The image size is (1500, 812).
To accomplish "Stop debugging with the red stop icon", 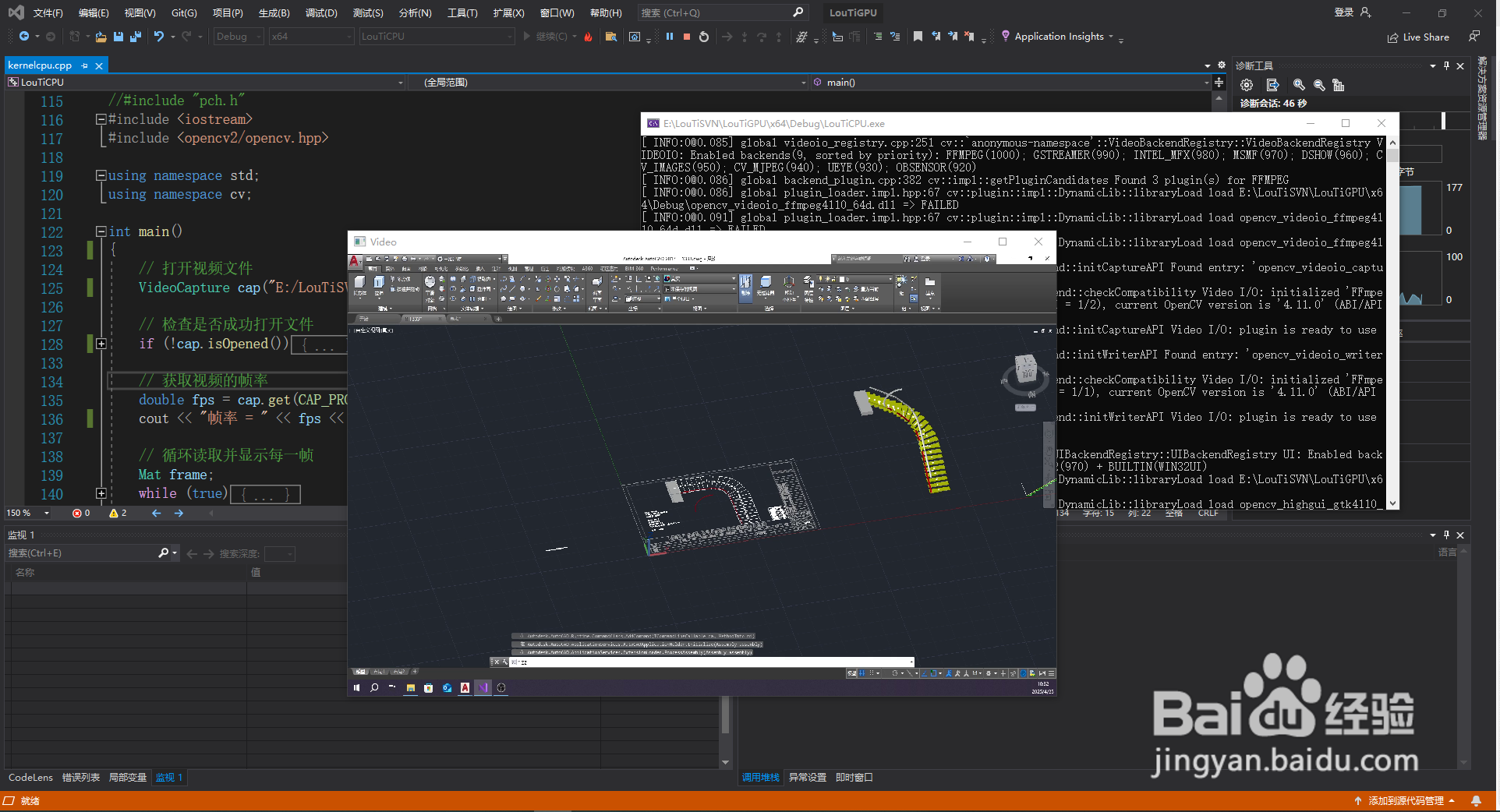I will pyautogui.click(x=687, y=36).
